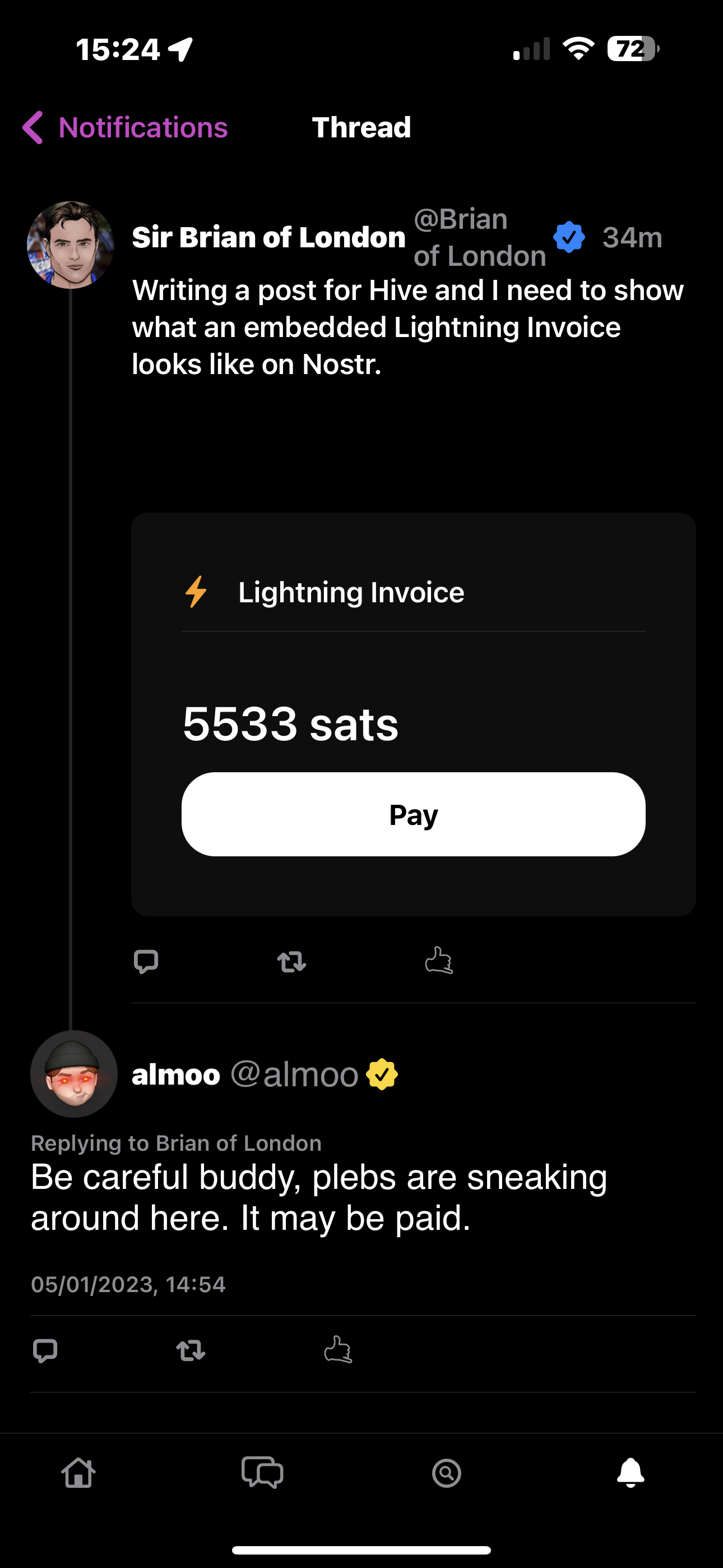Go back to Notifications
Image resolution: width=723 pixels, height=1568 pixels.
tap(125, 128)
